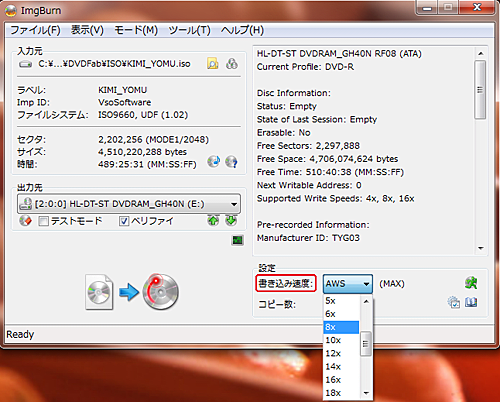Viewport: 500px width, 402px height.
Task: Click the large write image to disc button
Action: [x=132, y=292]
